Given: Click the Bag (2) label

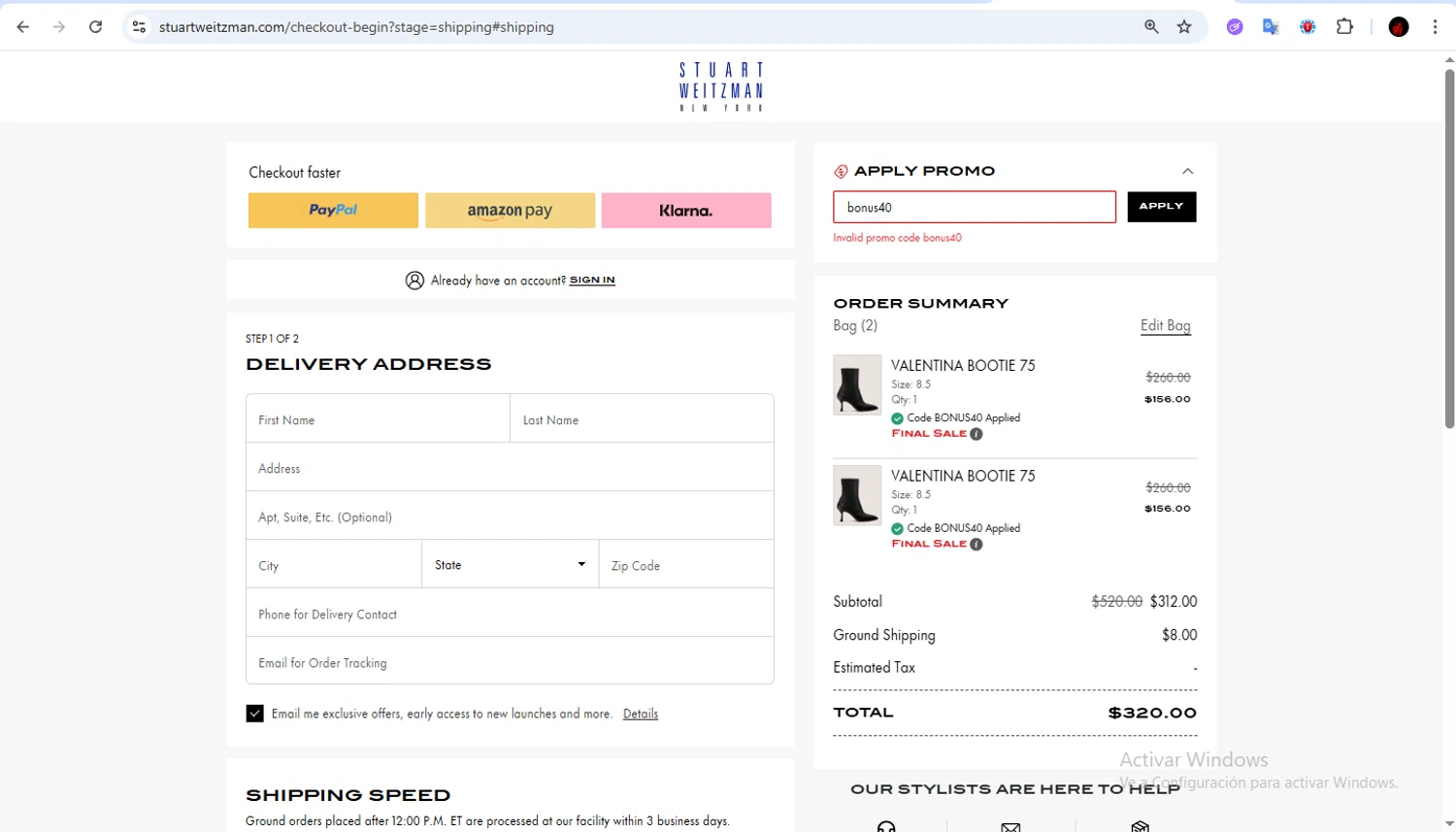Looking at the screenshot, I should [x=855, y=325].
